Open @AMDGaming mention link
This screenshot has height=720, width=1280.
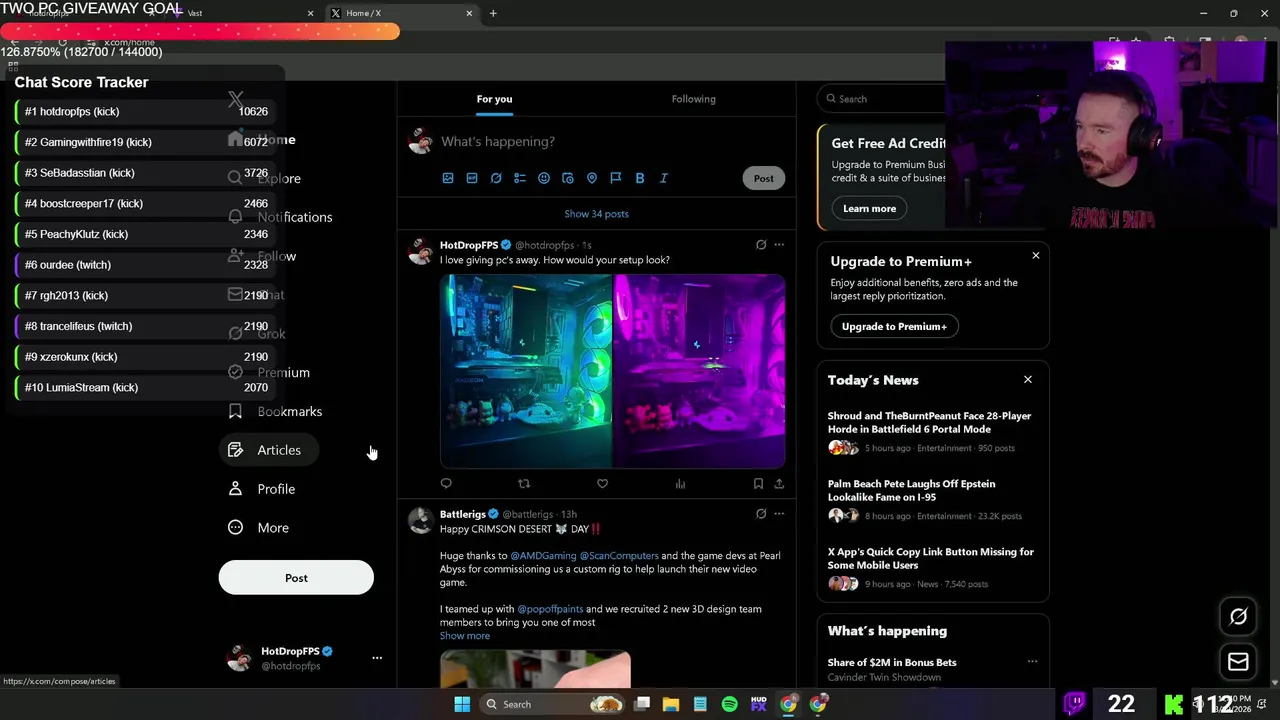[x=543, y=556]
